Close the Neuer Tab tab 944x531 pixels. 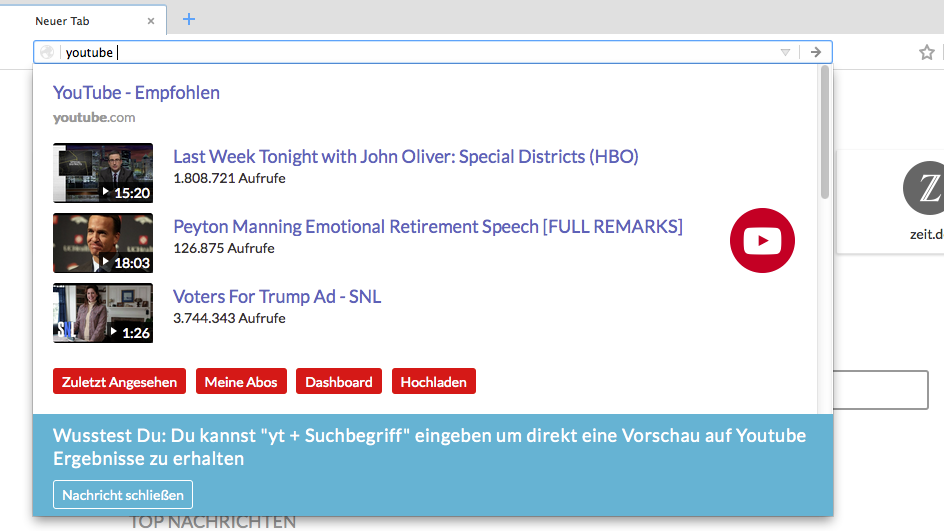click(x=151, y=20)
